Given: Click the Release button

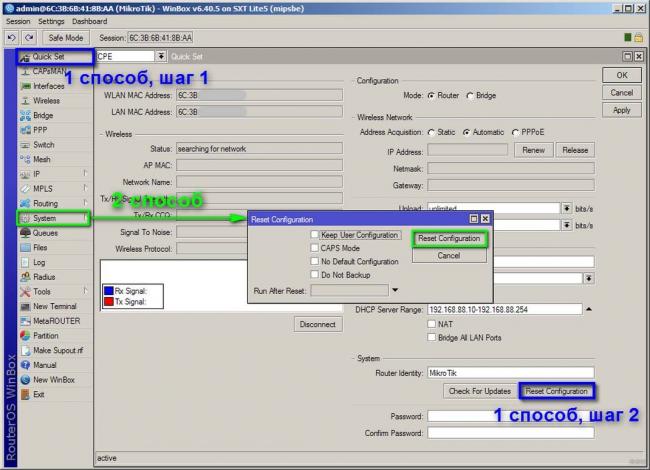Looking at the screenshot, I should [575, 150].
